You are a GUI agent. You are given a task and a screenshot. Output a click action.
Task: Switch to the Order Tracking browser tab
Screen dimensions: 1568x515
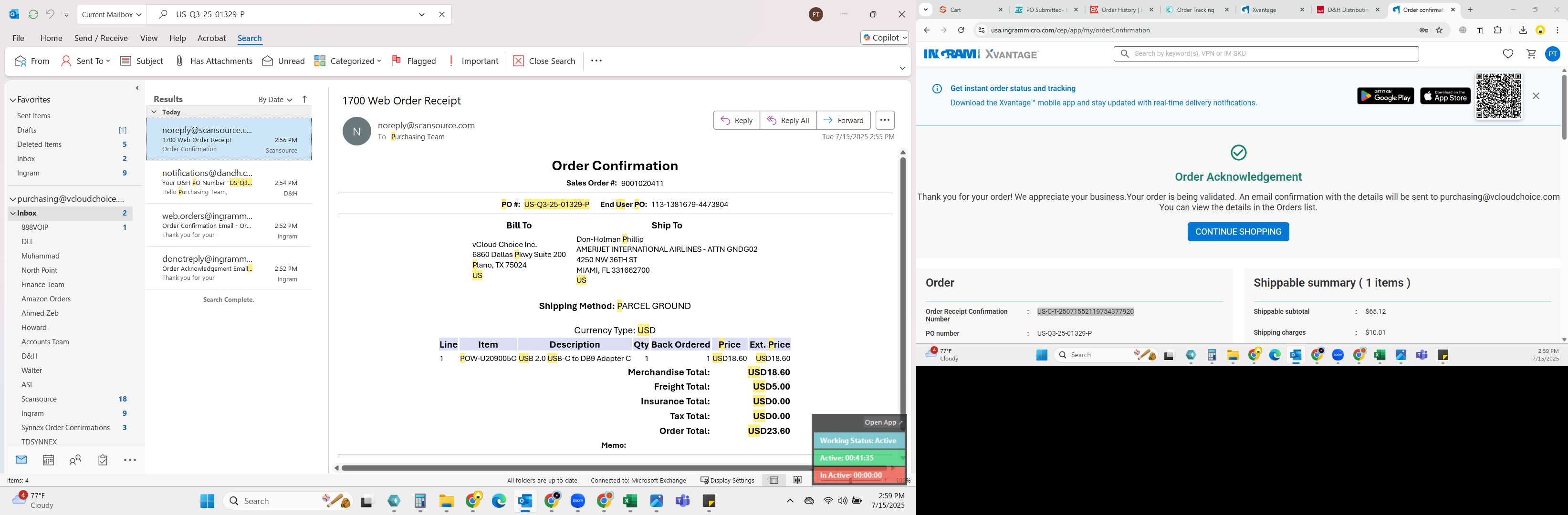point(1197,10)
